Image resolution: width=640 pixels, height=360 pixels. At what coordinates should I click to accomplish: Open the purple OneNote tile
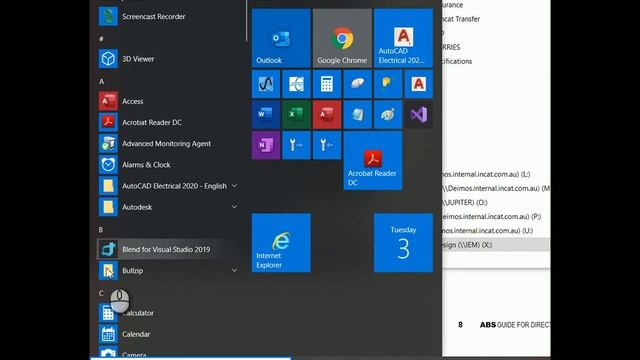[x=266, y=145]
